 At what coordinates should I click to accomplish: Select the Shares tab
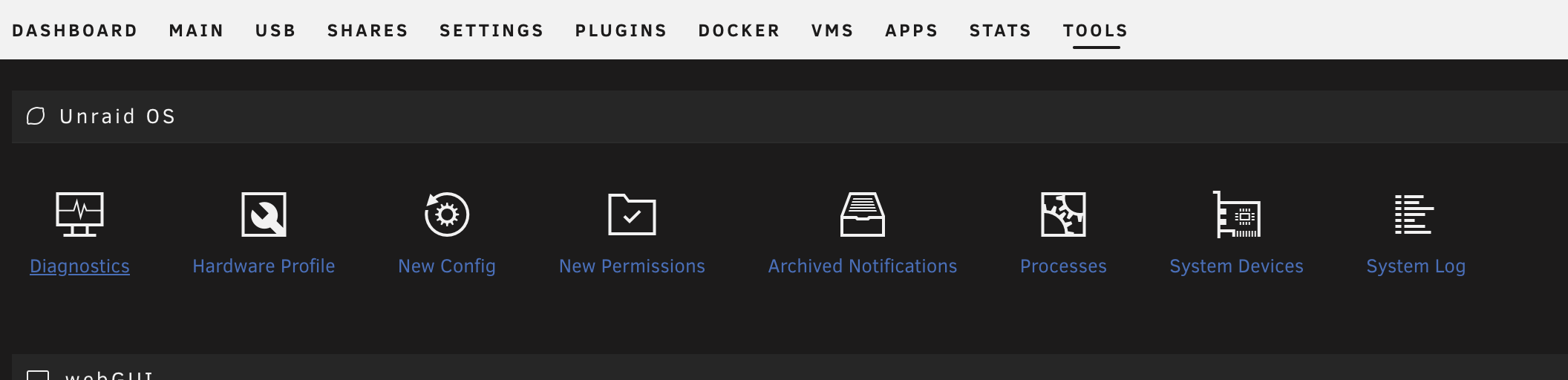tap(368, 30)
